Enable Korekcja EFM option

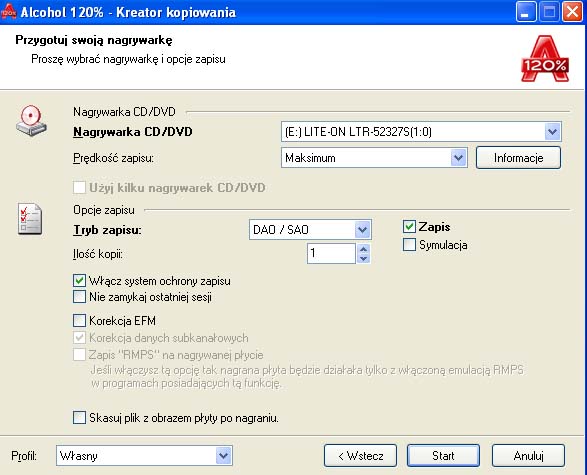[x=79, y=320]
